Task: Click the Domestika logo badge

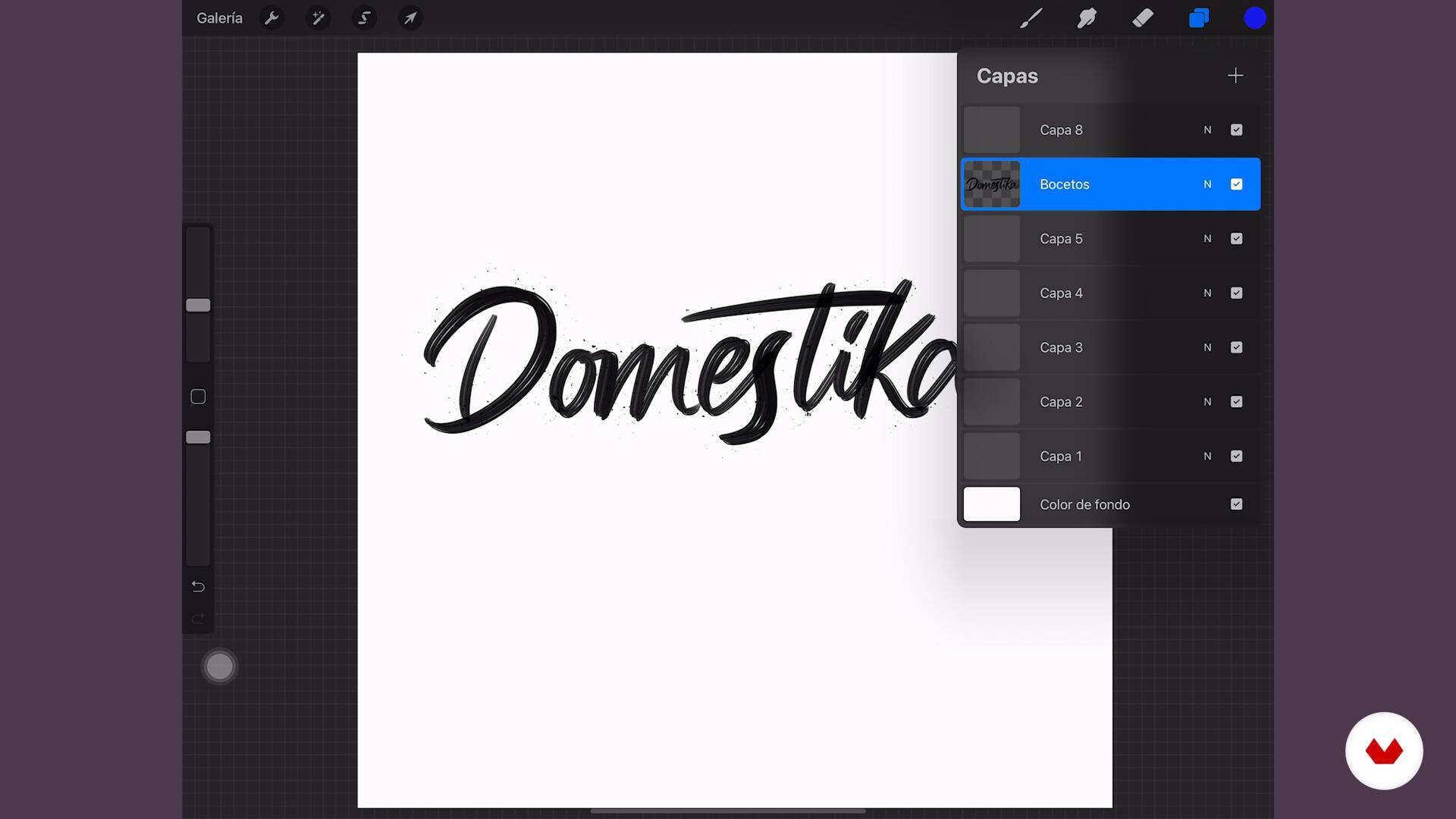Action: (x=1384, y=751)
